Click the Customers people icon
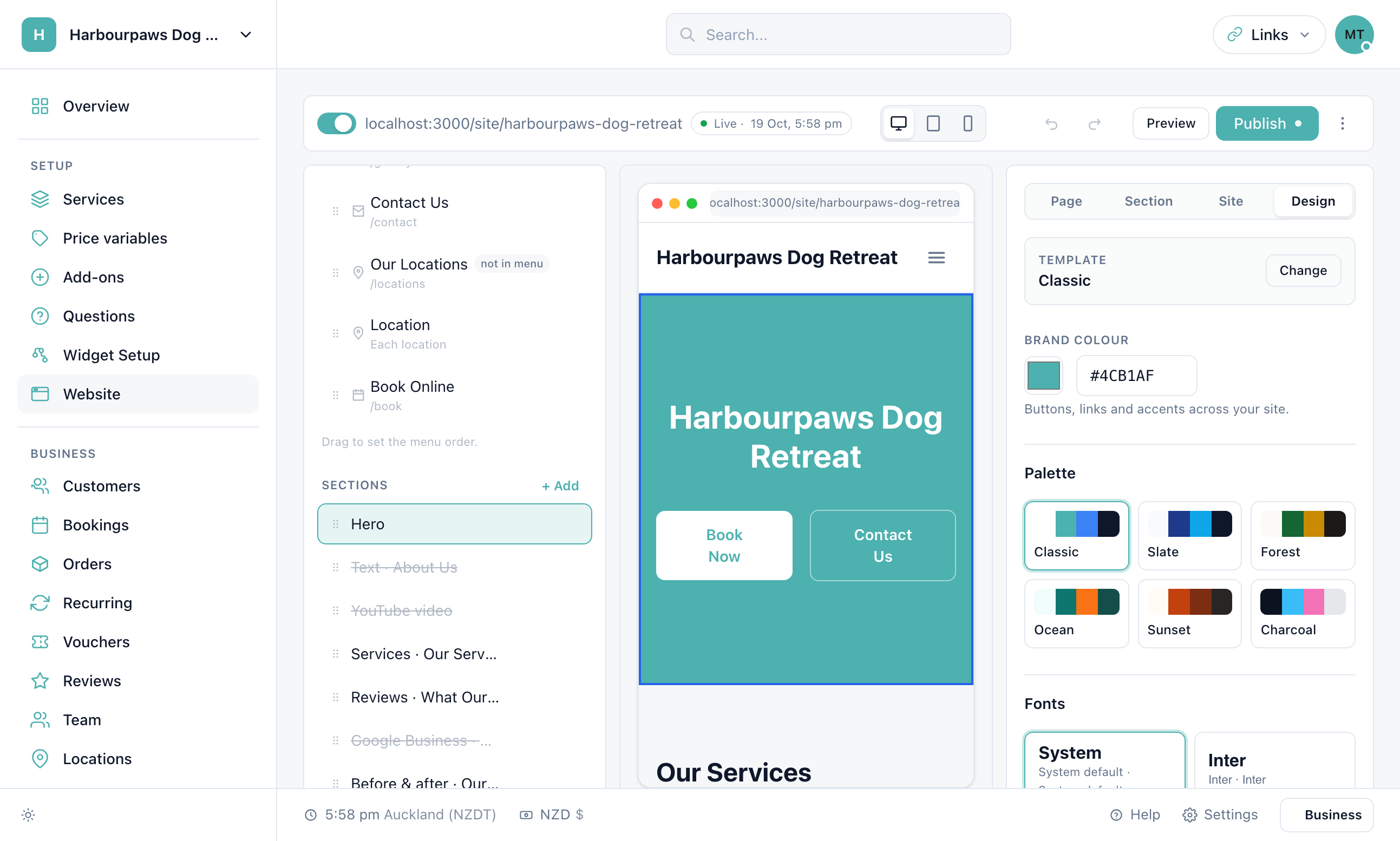The width and height of the screenshot is (1400, 841). [40, 486]
